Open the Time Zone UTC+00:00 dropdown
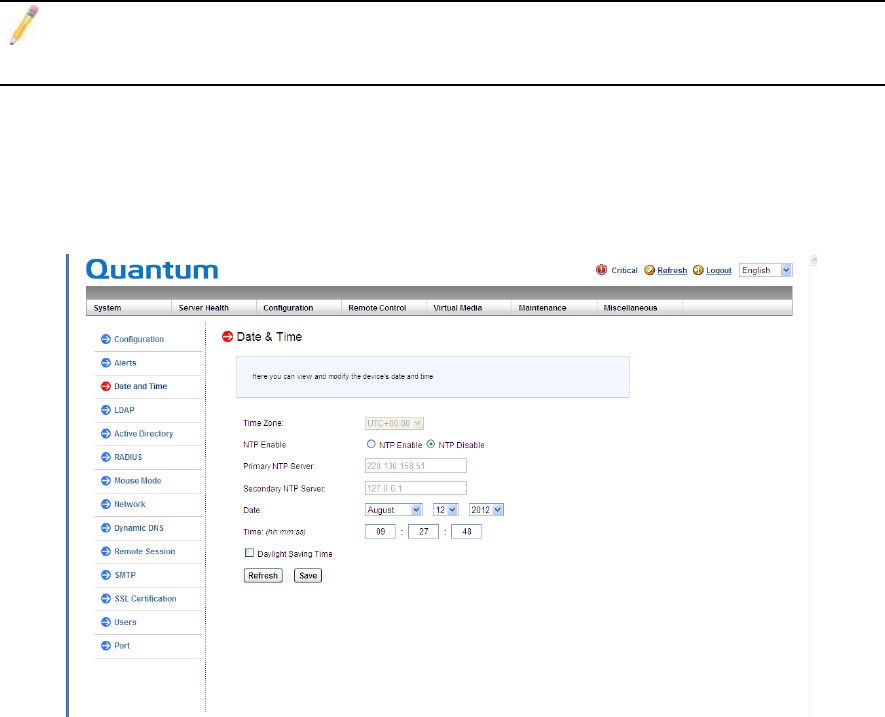885x717 pixels. [x=395, y=423]
